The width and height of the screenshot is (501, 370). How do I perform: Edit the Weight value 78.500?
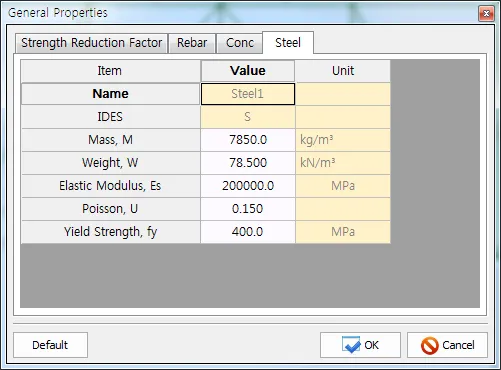click(x=248, y=163)
